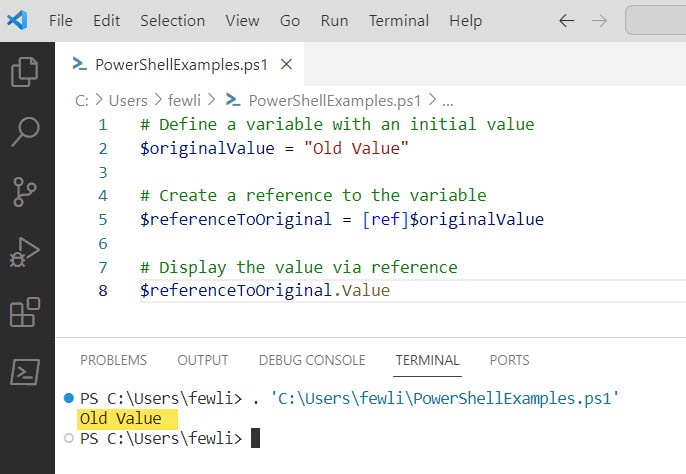
Task: Click the highlighted 'Old Value' terminal output
Action: point(127,418)
